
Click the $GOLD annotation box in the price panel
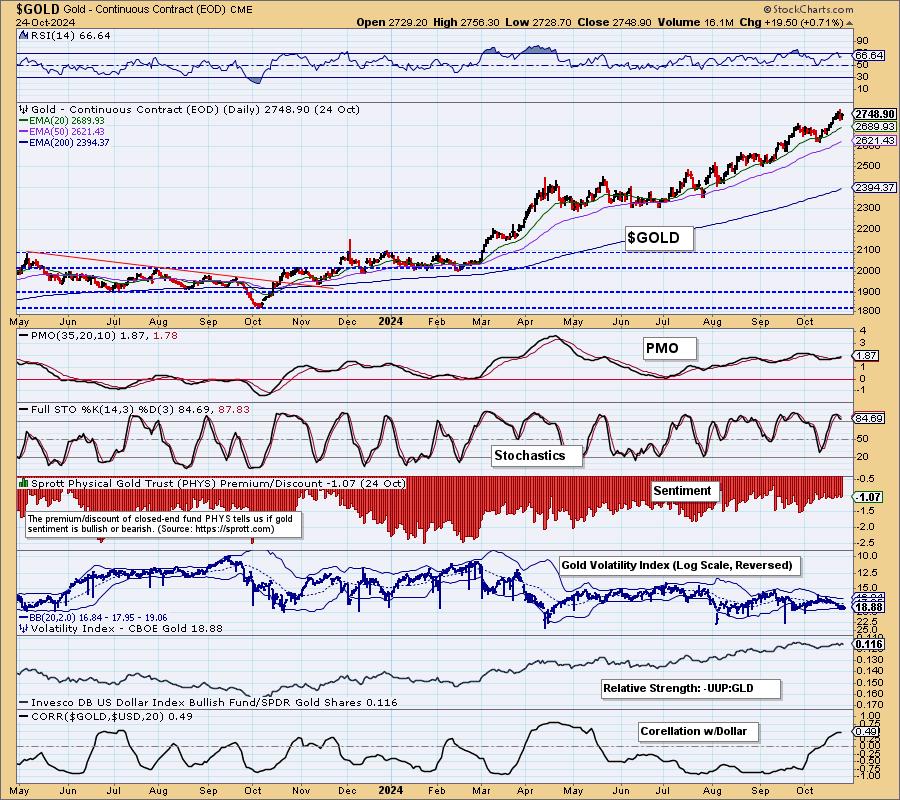point(658,238)
